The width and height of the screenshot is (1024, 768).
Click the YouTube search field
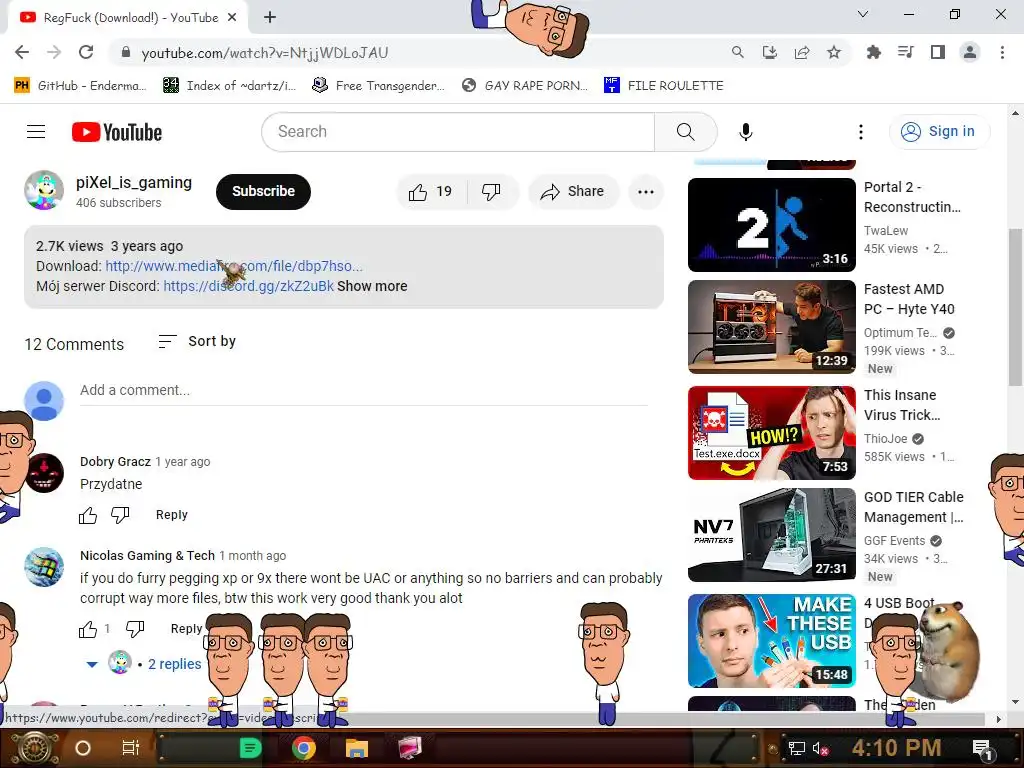pyautogui.click(x=458, y=132)
